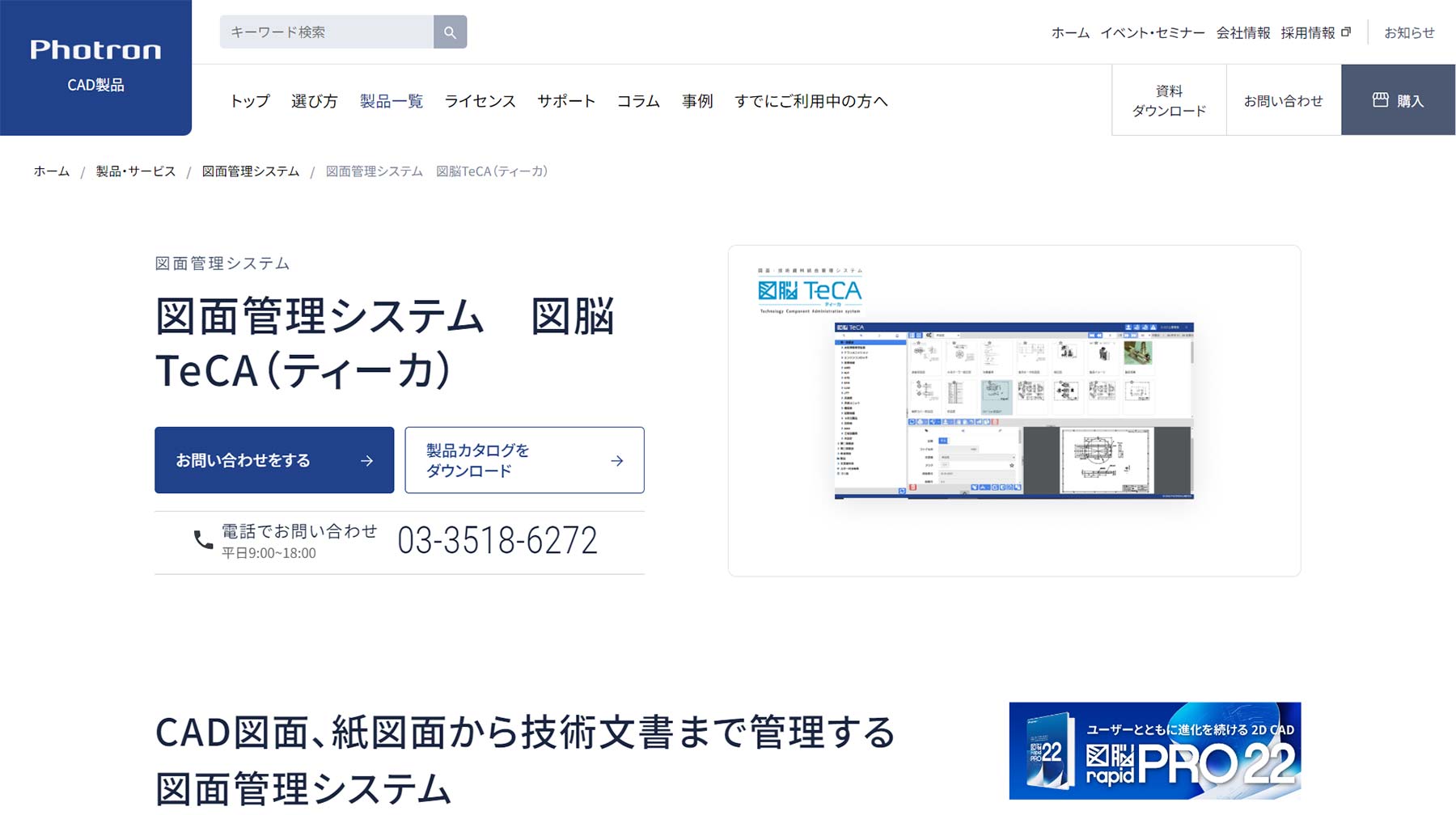
Task: Open お知らせ link
Action: click(x=1409, y=33)
